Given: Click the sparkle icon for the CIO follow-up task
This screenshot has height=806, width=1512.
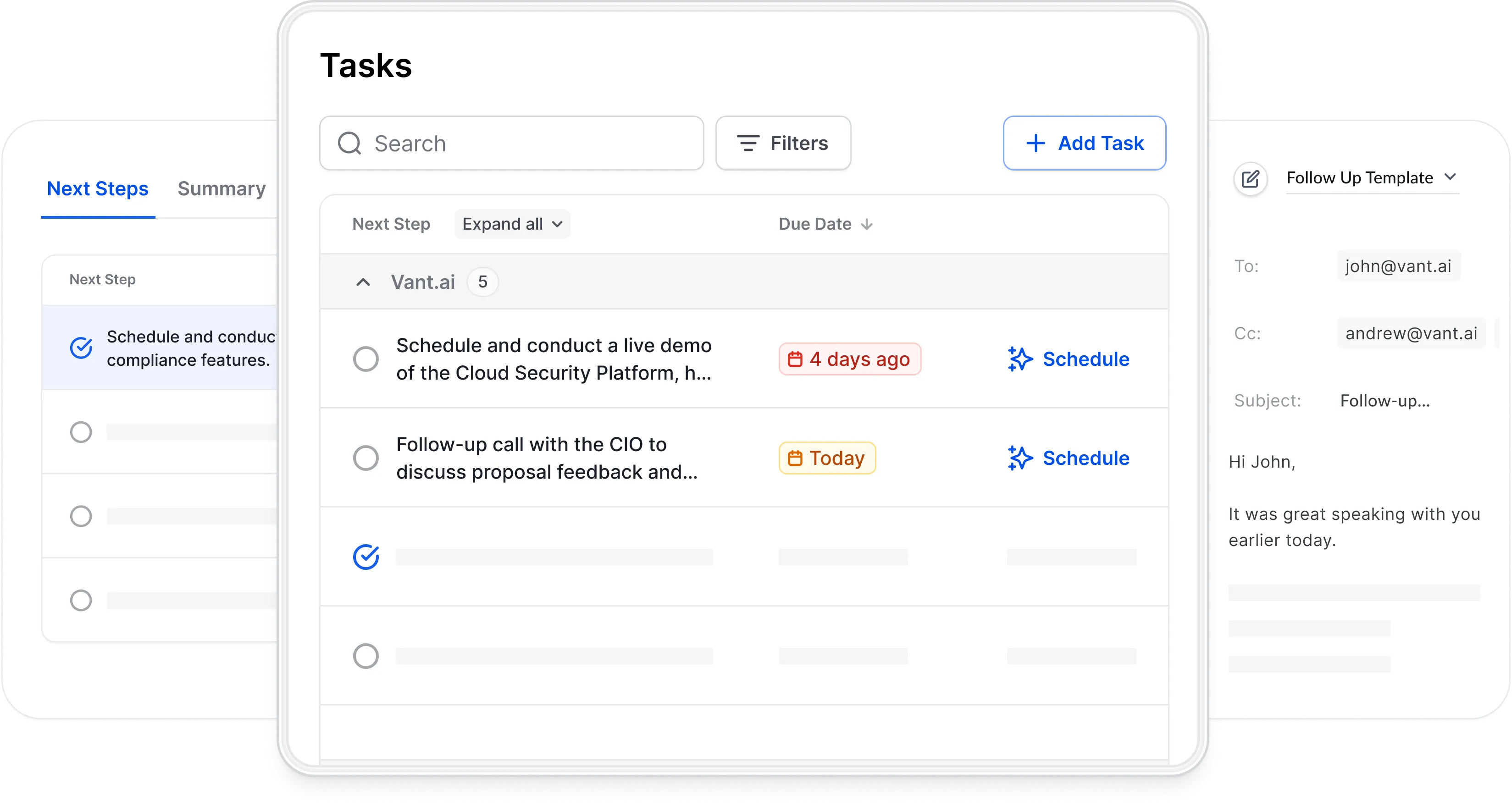Looking at the screenshot, I should [x=1020, y=458].
